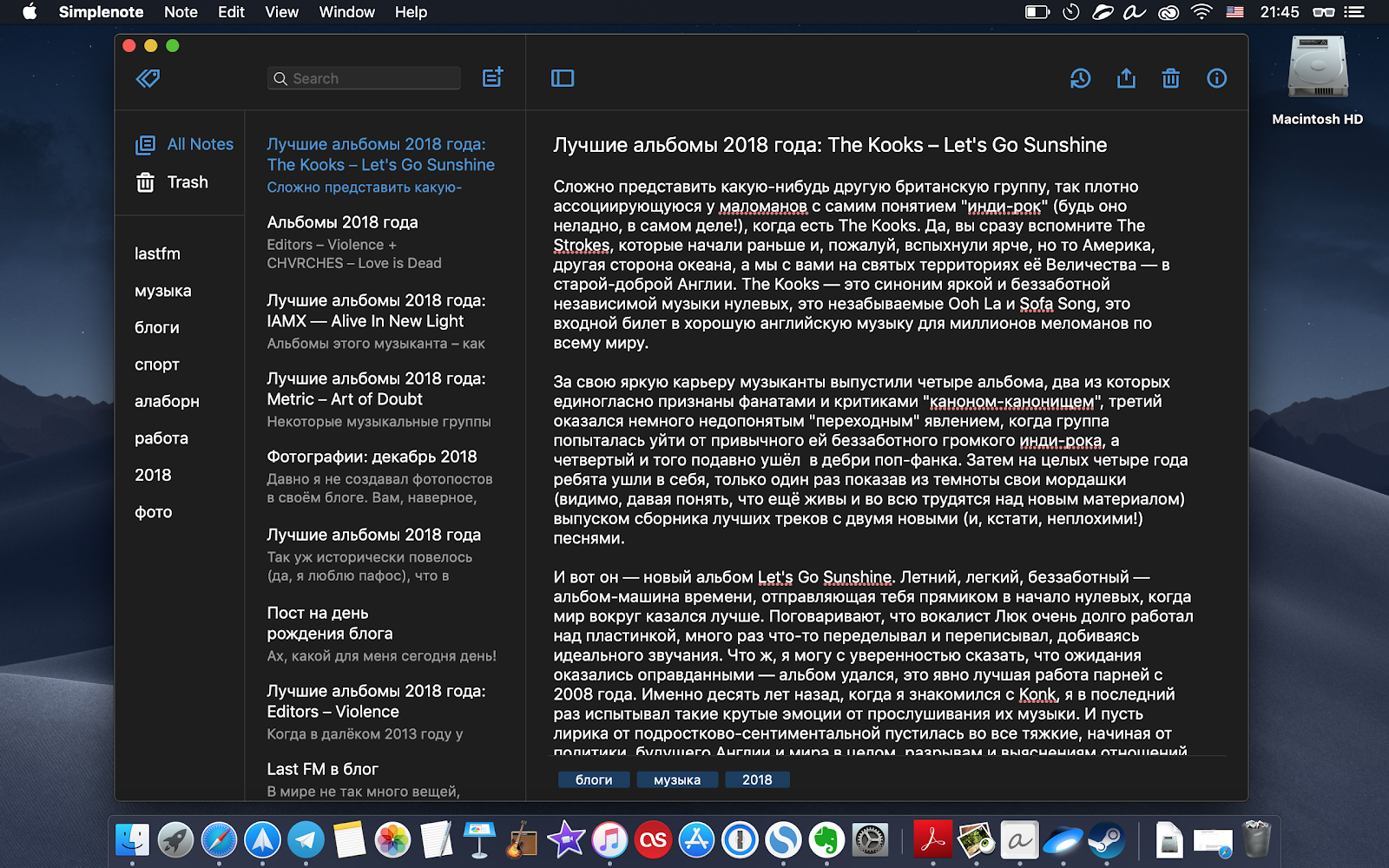
Task: Click the Creative Cloud icon in the menu bar
Action: click(1168, 12)
